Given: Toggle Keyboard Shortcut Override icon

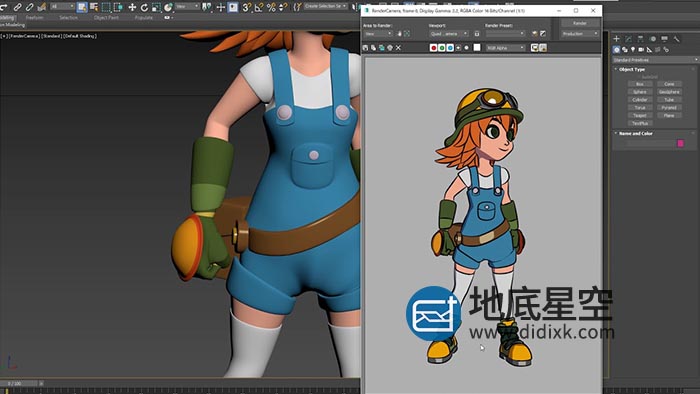Looking at the screenshot, I should [x=233, y=7].
